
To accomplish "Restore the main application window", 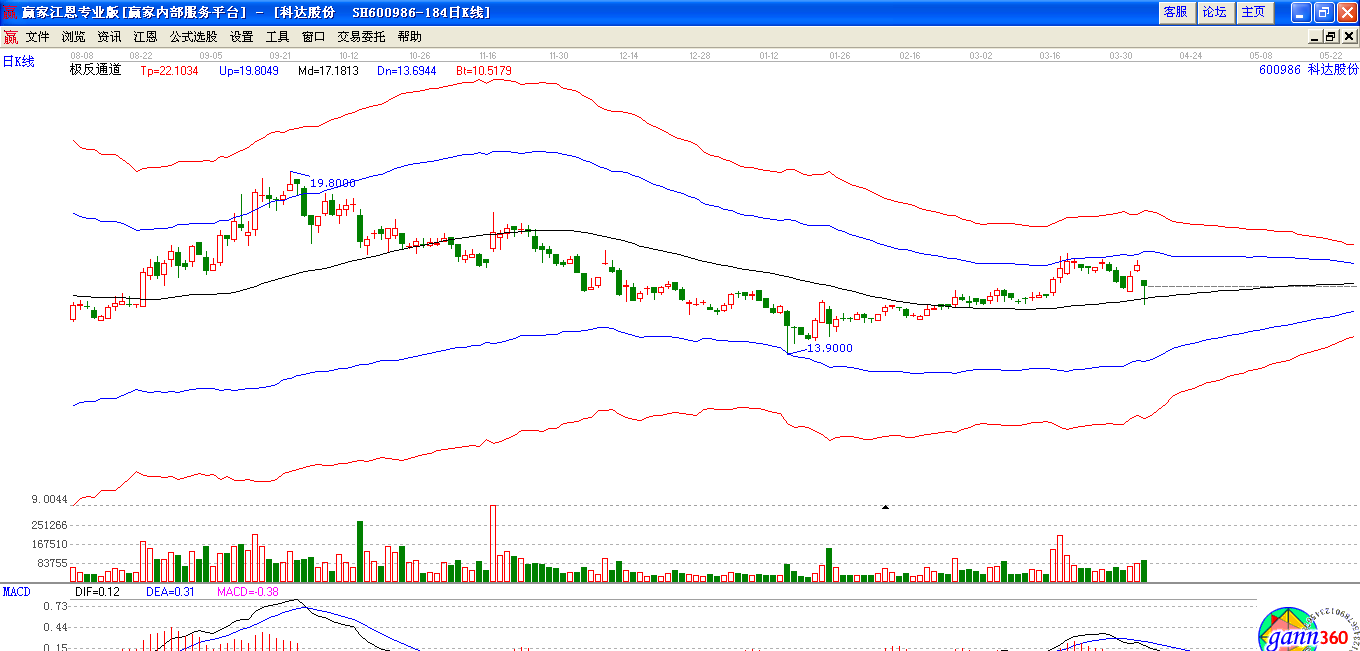I will (x=1323, y=12).
